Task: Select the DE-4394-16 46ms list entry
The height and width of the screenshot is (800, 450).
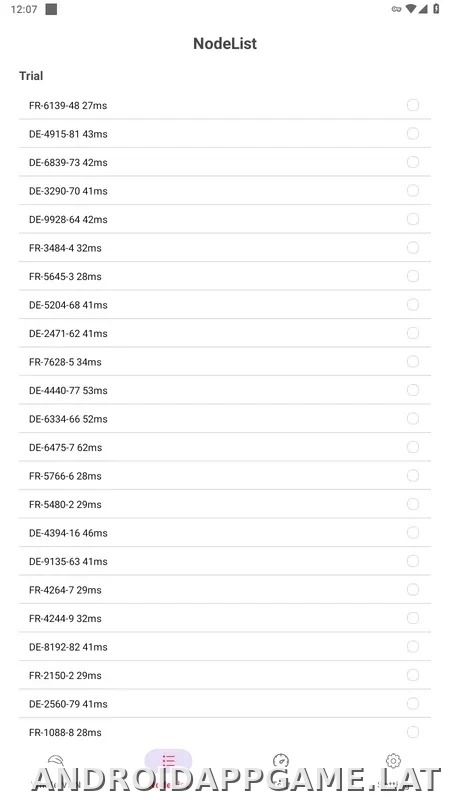Action: 224,533
